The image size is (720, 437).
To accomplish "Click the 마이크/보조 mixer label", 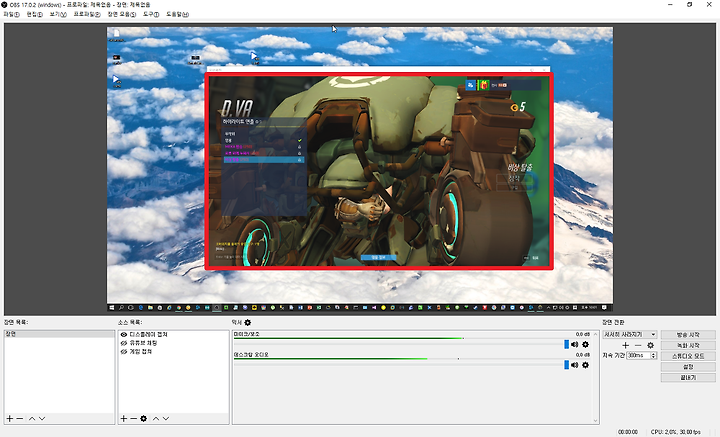I will (x=247, y=334).
